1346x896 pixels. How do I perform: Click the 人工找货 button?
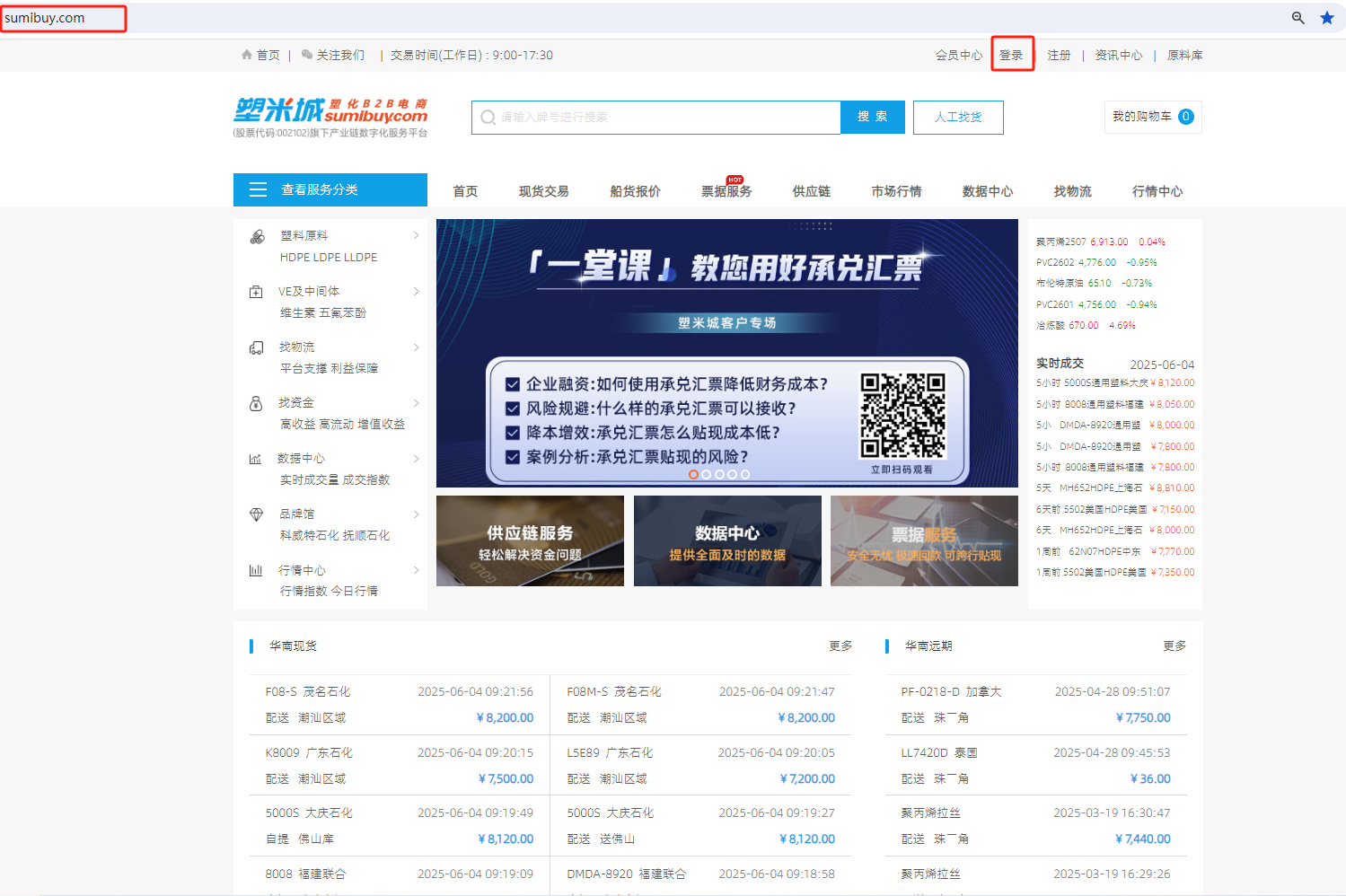(958, 117)
